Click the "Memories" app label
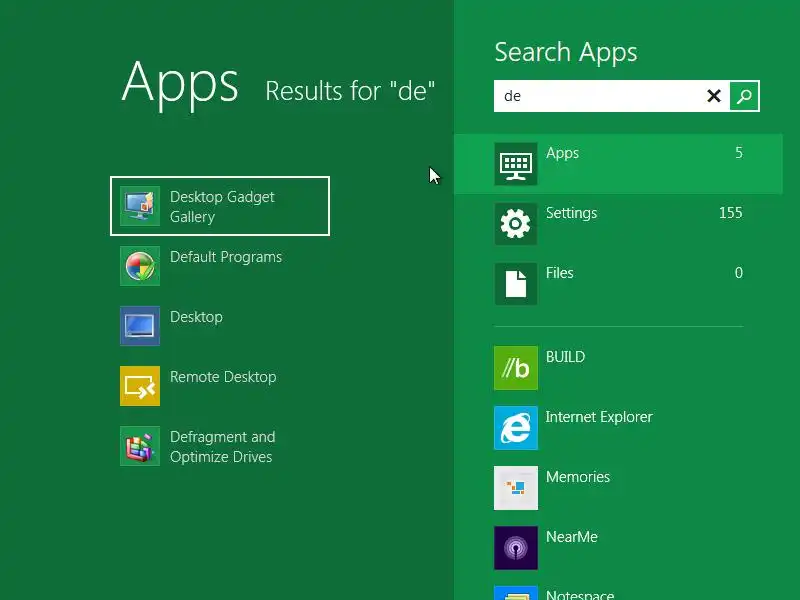 click(578, 477)
